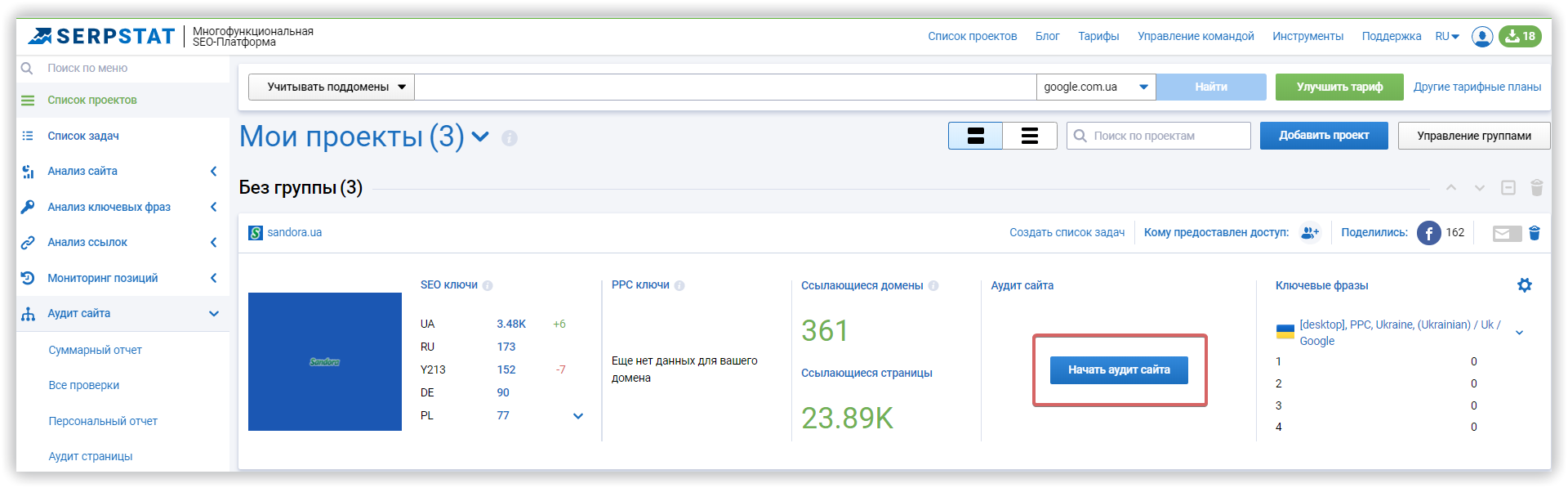This screenshot has width=1568, height=488.
Task: Click the Добавить проект button
Action: (x=1323, y=136)
